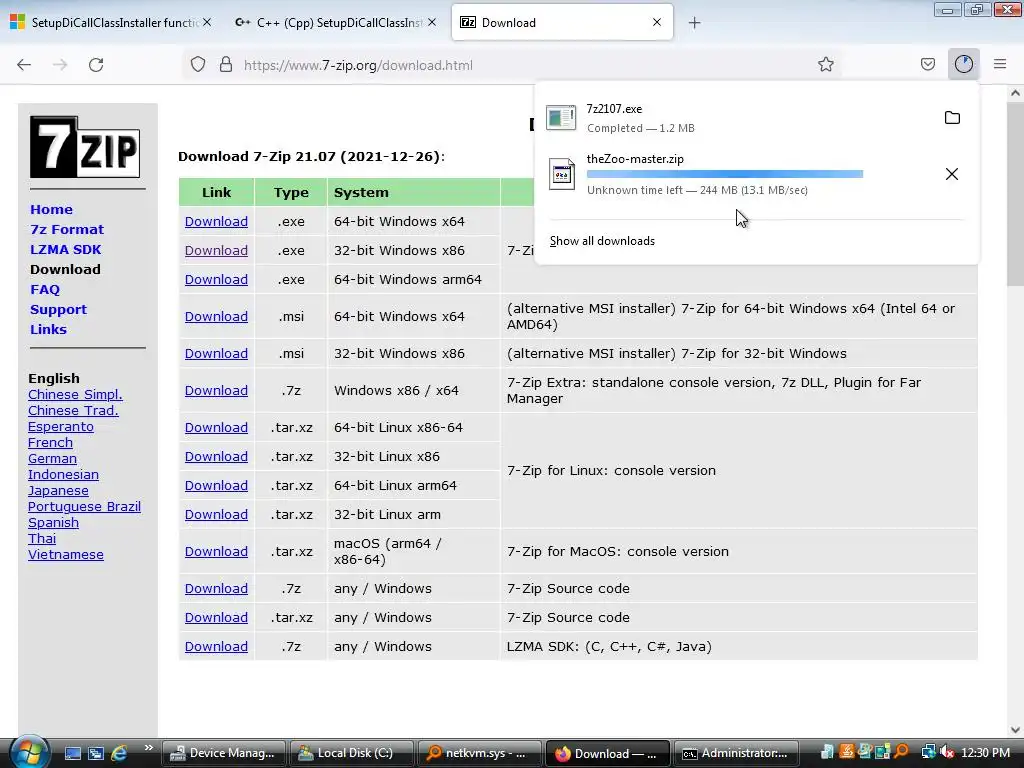Open the FAQ sidebar link

click(45, 290)
